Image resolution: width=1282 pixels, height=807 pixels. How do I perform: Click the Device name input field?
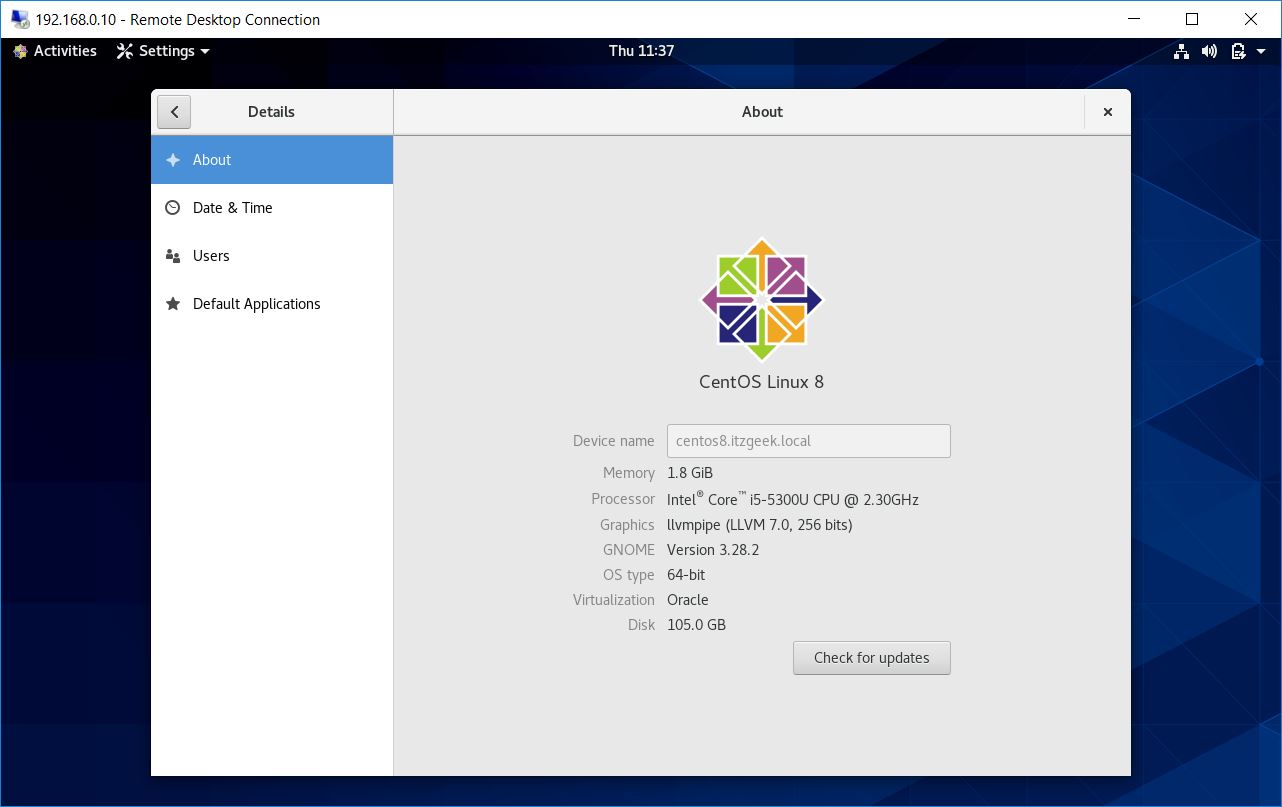tap(809, 441)
